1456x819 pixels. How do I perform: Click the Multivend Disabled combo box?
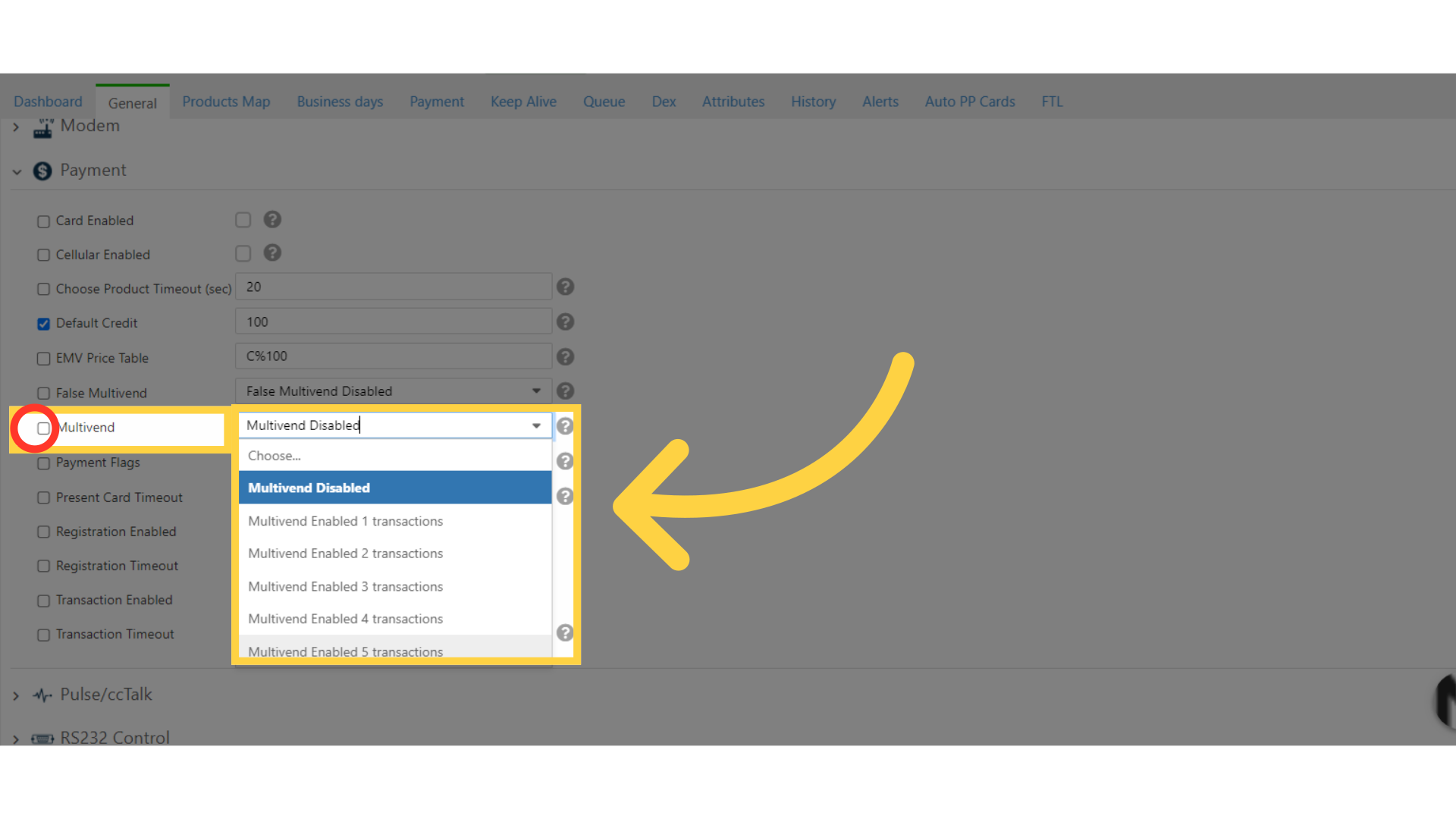point(395,425)
